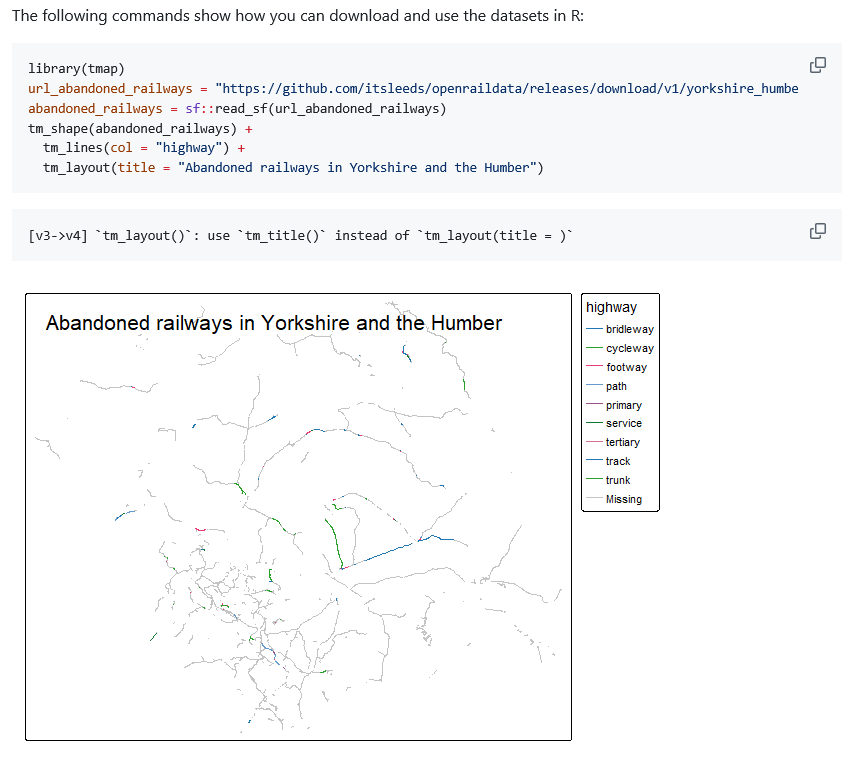
Task: Click the tm_title() warning message text
Action: [300, 235]
